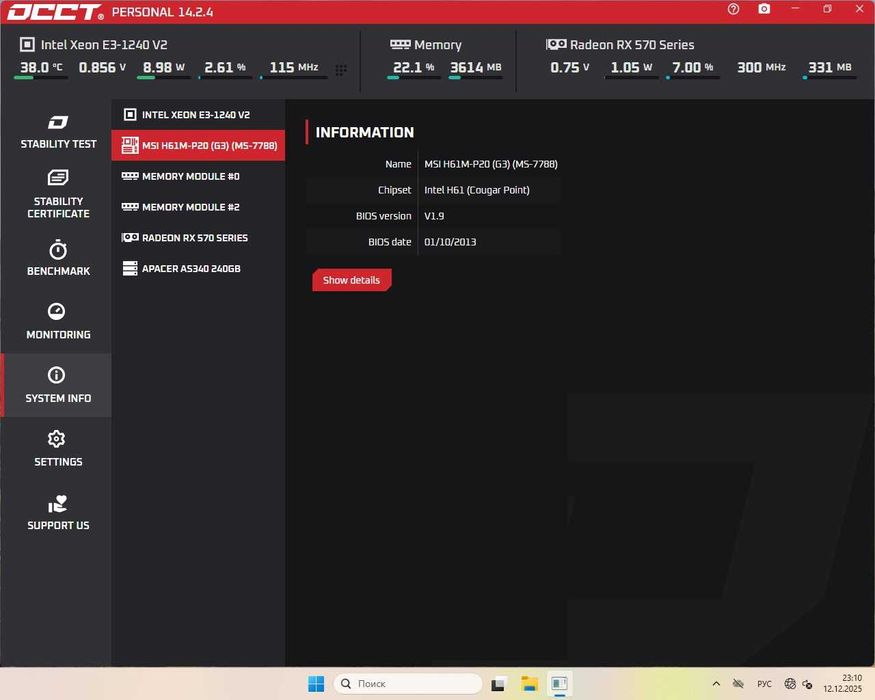This screenshot has height=700, width=875.
Task: Click the Memory heading in the top bar
Action: pos(438,45)
